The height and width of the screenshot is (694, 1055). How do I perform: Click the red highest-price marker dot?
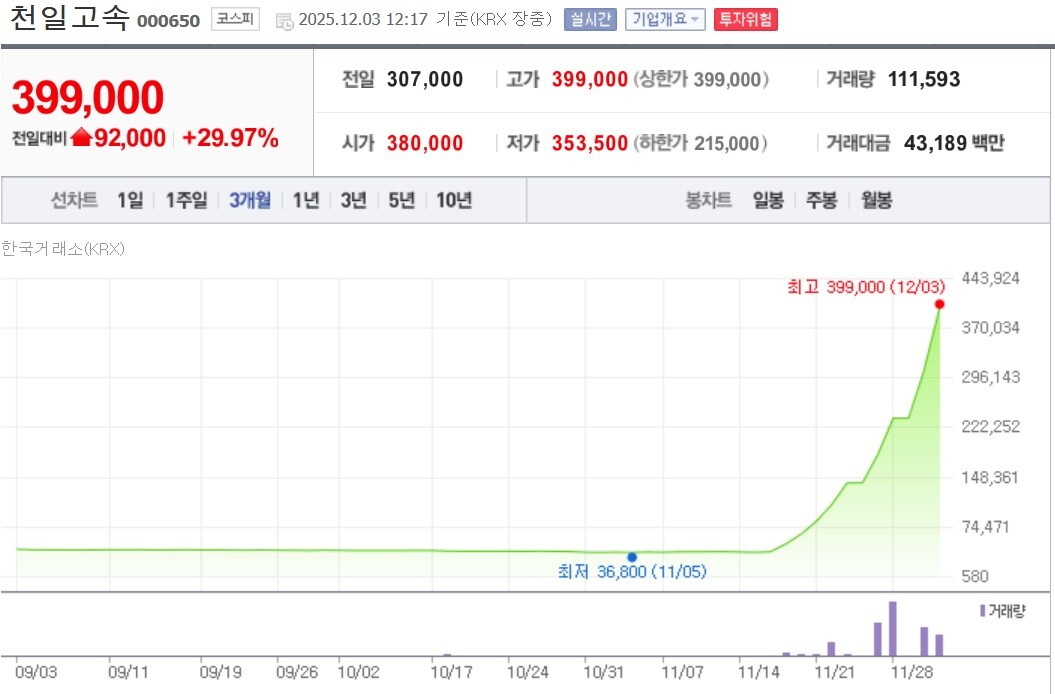coord(939,304)
